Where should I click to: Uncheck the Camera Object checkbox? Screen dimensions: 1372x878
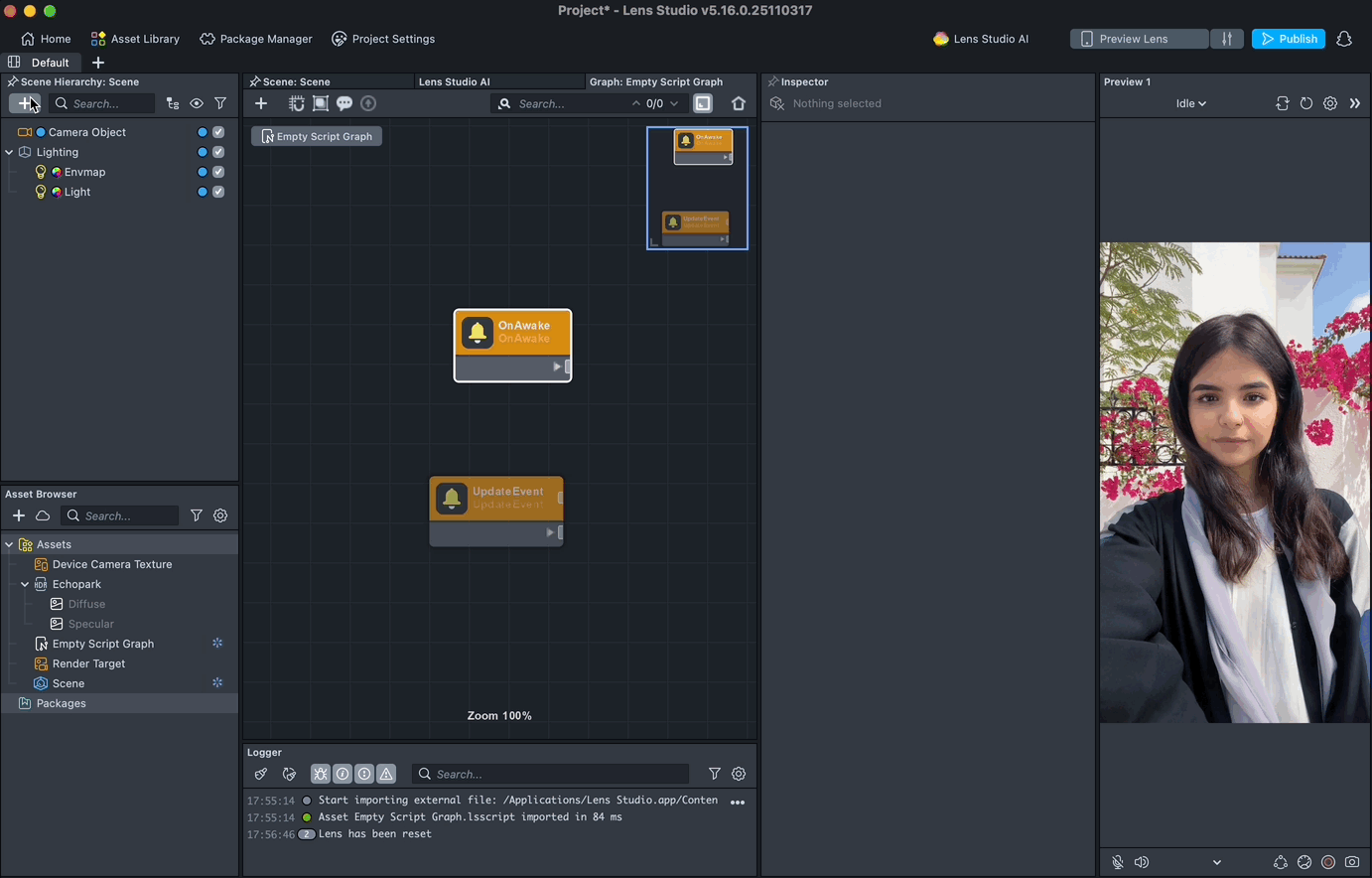[x=218, y=132]
